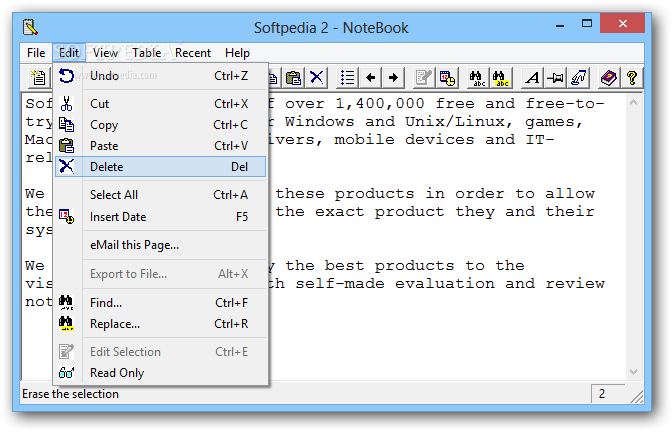
Task: Click the pushpin toolbar icon
Action: coord(555,78)
